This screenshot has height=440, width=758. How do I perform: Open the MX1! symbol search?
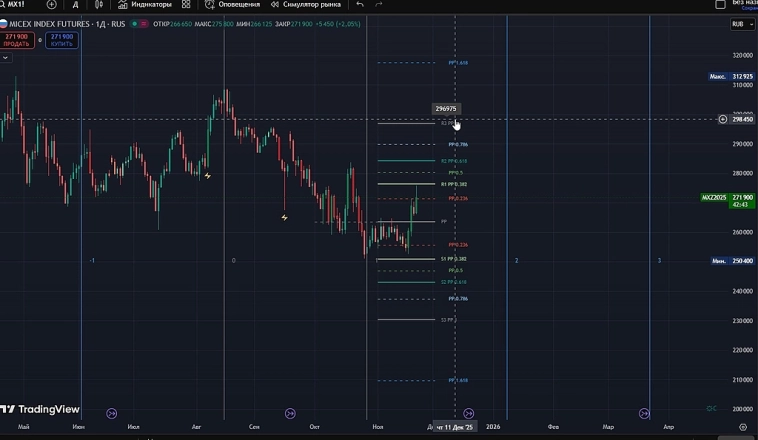pyautogui.click(x=16, y=5)
